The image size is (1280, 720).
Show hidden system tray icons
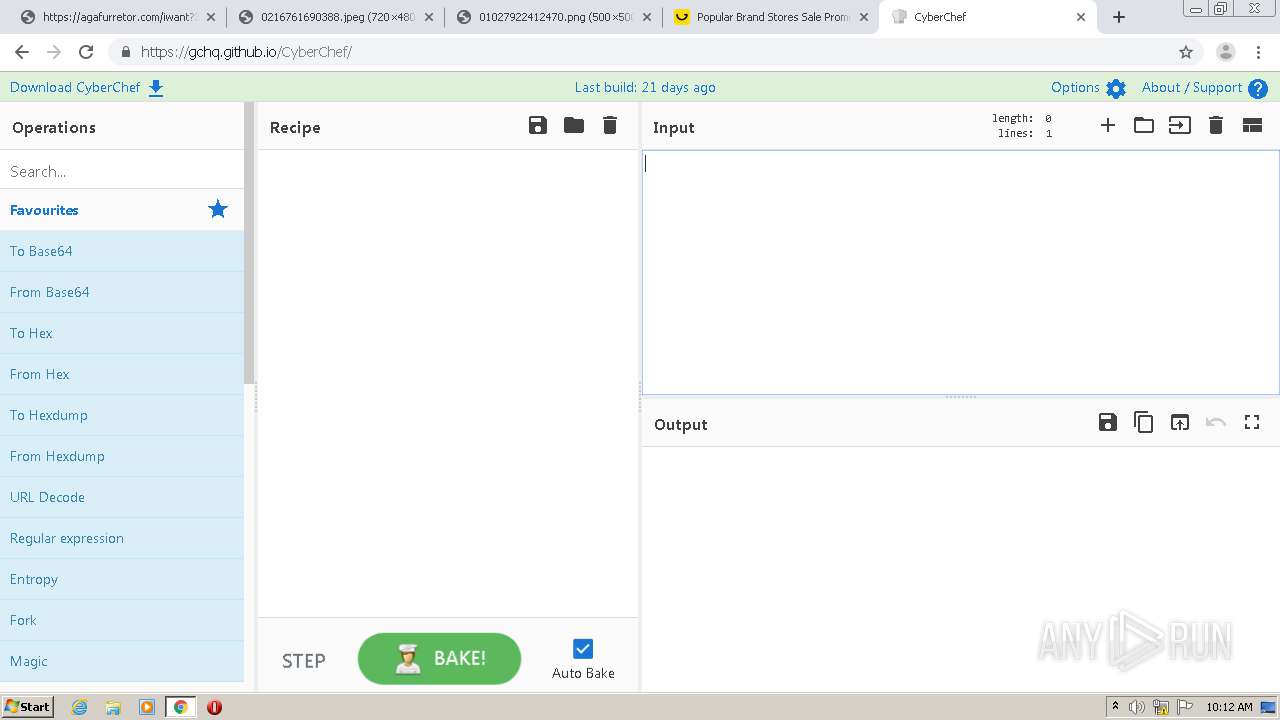[x=1115, y=707]
